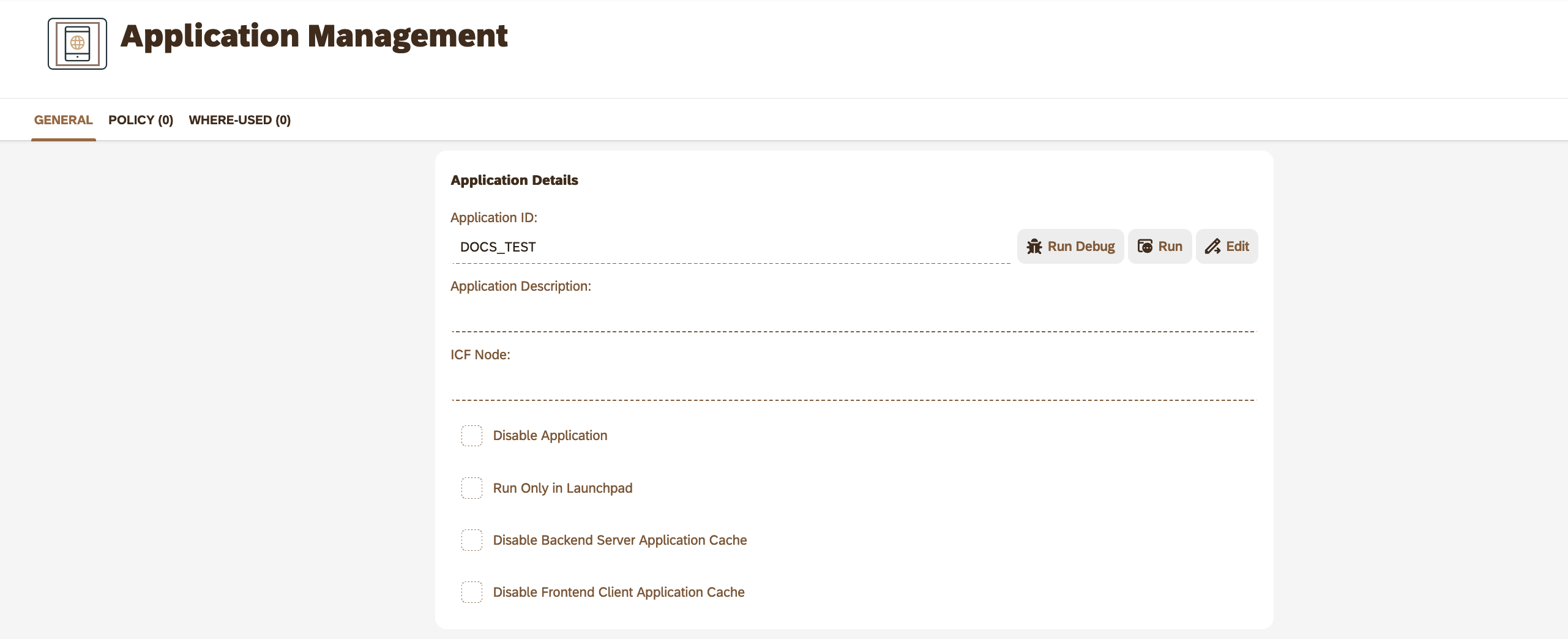Click the Application ID field showing DOCS_TEST
The image size is (1568, 639).
(673, 247)
